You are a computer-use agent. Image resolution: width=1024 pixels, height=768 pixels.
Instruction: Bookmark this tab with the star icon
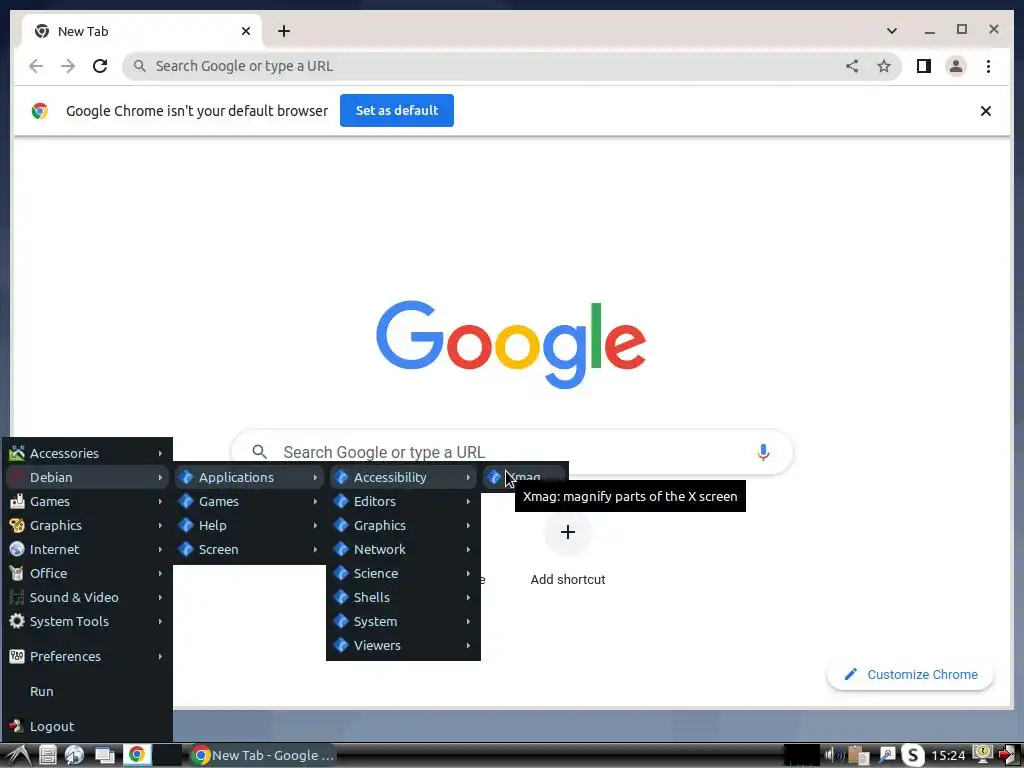[884, 66]
